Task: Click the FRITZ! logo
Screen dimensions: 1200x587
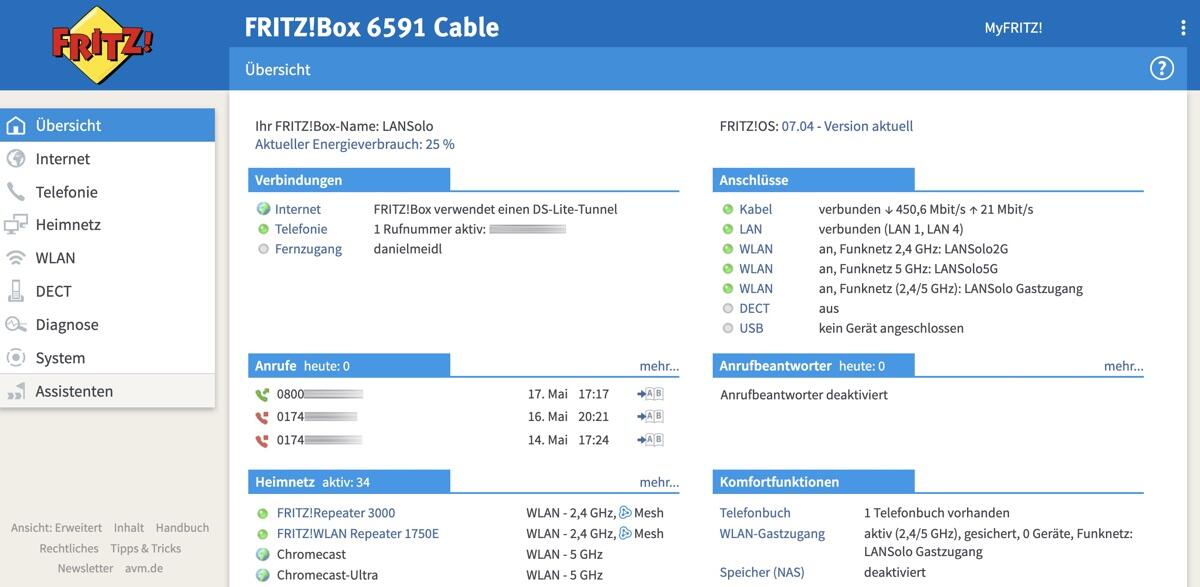Action: coord(103,45)
